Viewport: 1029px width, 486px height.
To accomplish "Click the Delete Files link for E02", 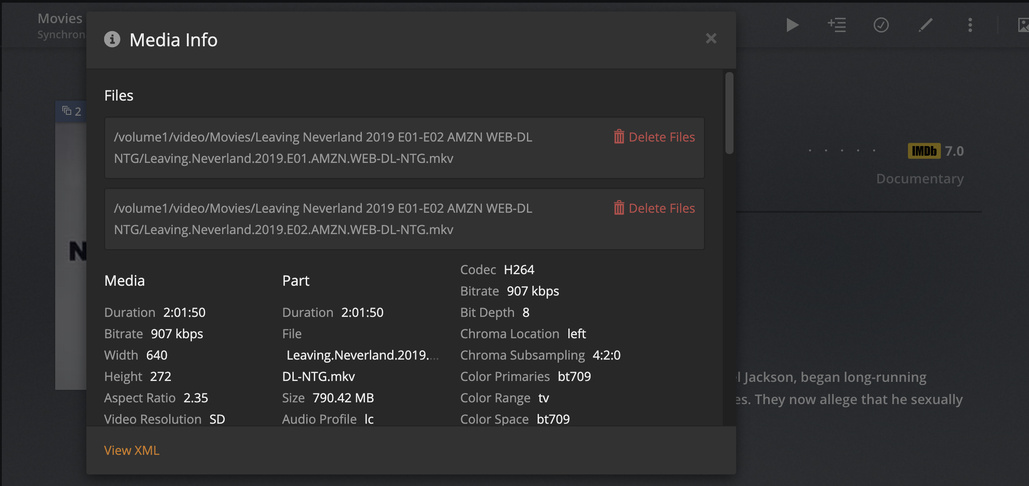I will click(x=661, y=208).
